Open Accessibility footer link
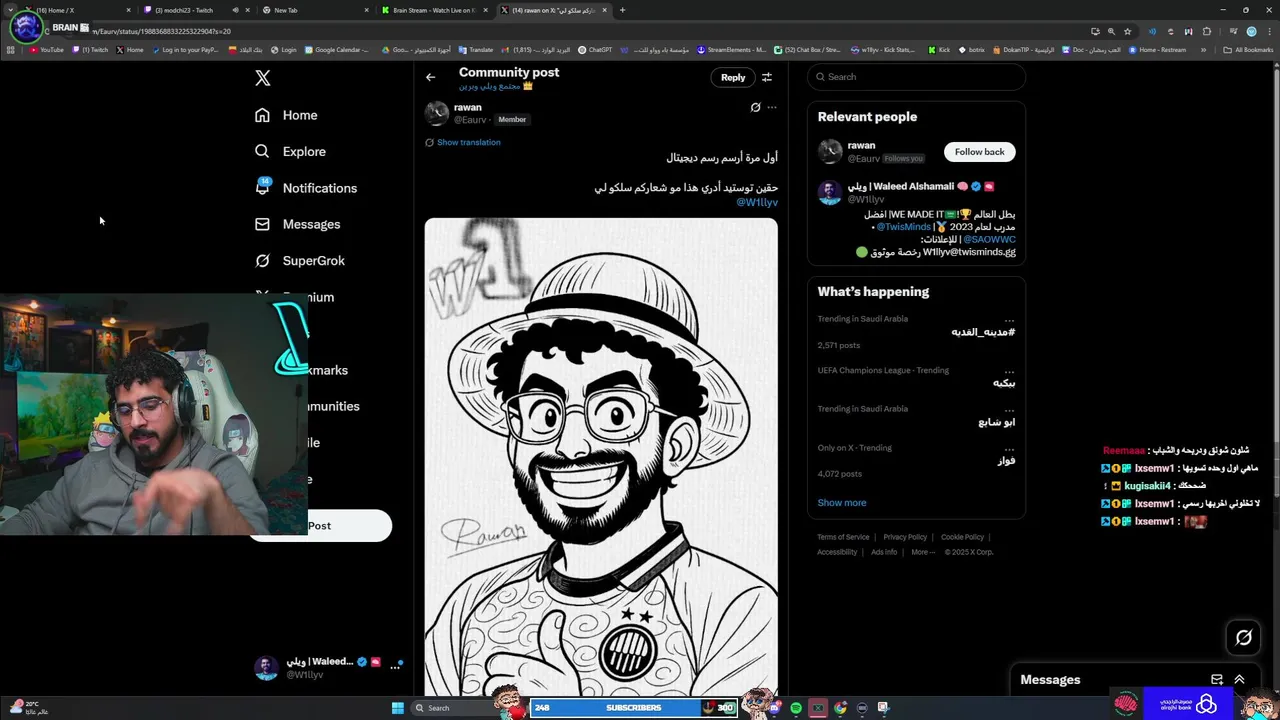The image size is (1280, 720). 837,552
